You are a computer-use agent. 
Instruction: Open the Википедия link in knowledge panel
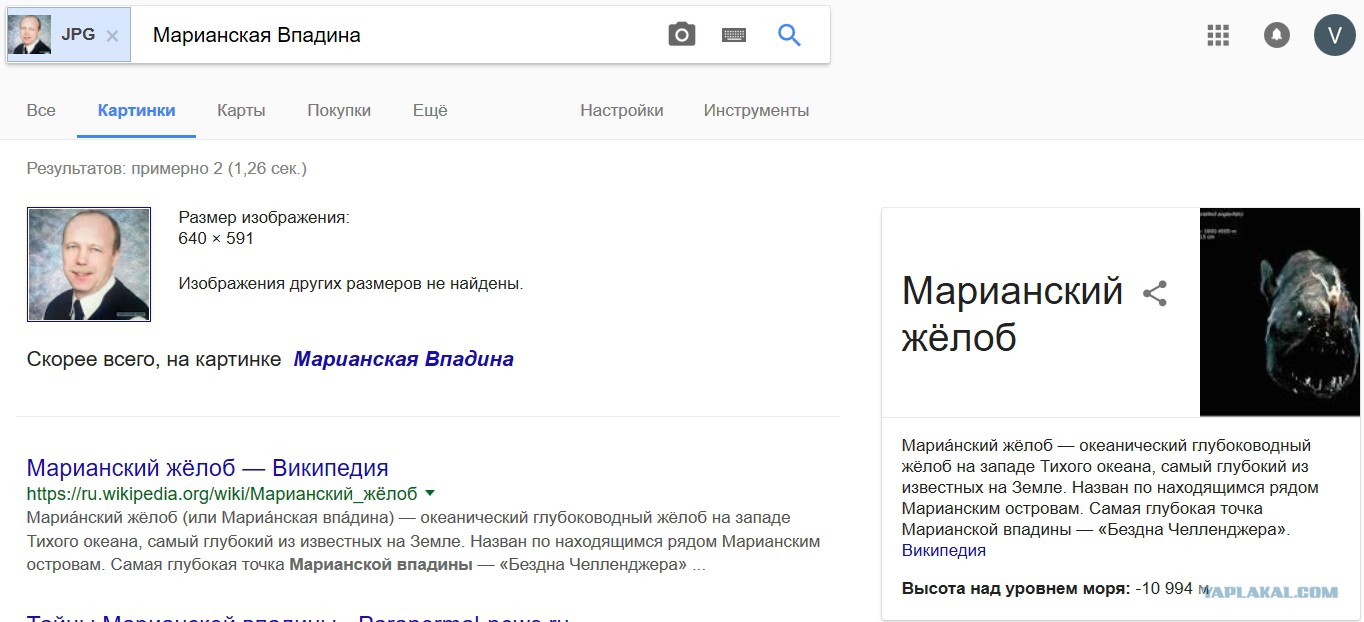[x=944, y=551]
